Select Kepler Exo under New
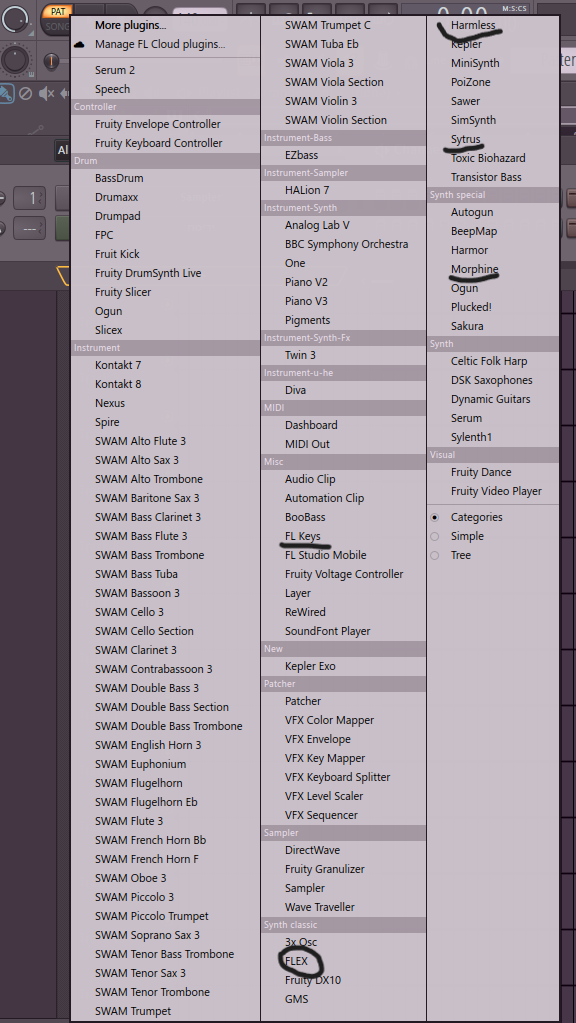The height and width of the screenshot is (1023, 576). (311, 666)
